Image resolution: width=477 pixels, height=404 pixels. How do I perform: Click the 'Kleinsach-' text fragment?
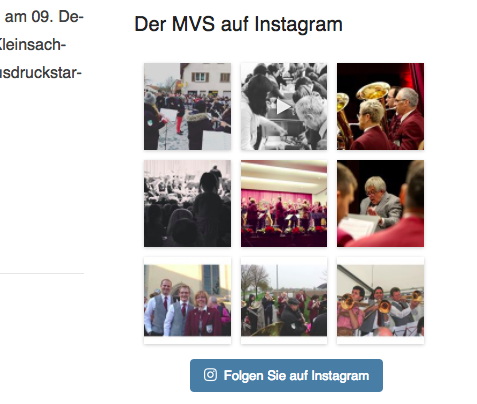click(33, 44)
